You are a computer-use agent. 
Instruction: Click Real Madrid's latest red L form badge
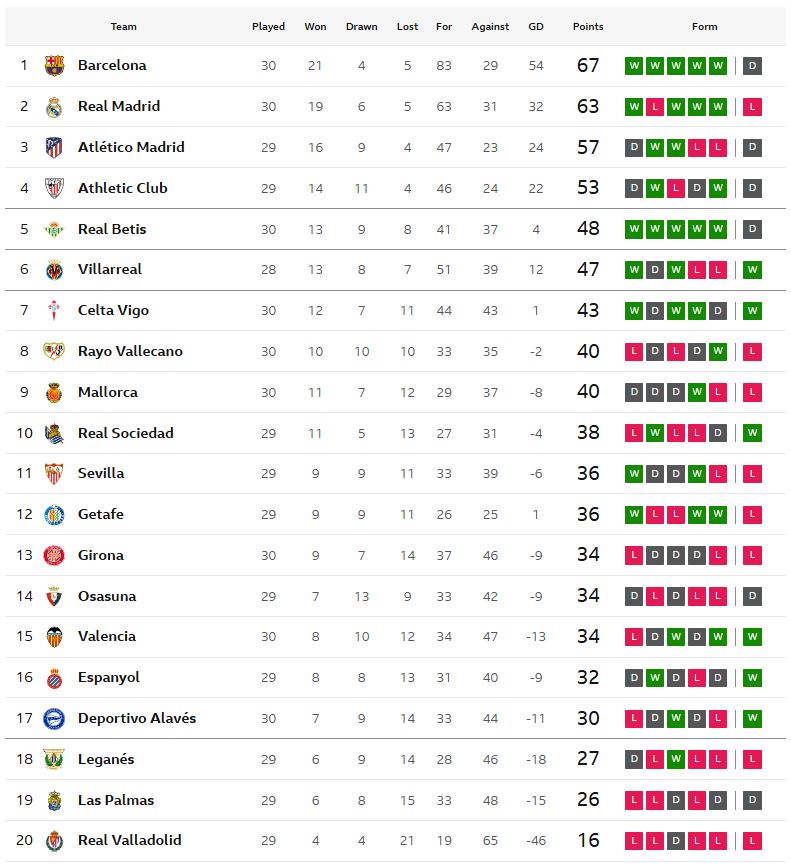[753, 107]
